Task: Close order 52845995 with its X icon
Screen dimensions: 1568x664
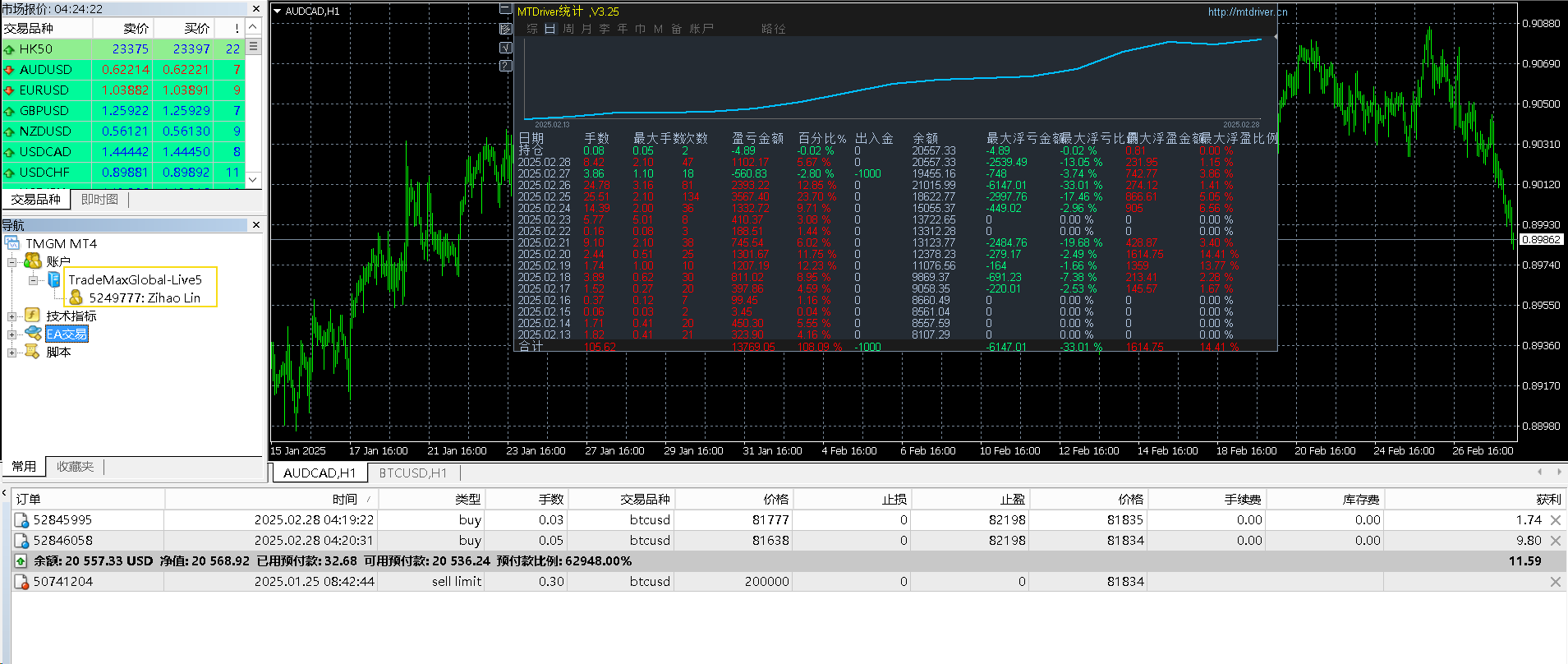Action: point(1555,520)
